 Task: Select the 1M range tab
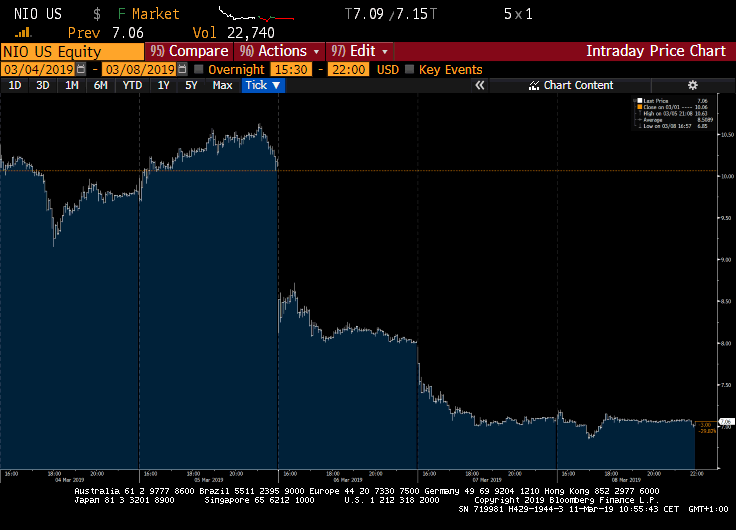[71, 85]
